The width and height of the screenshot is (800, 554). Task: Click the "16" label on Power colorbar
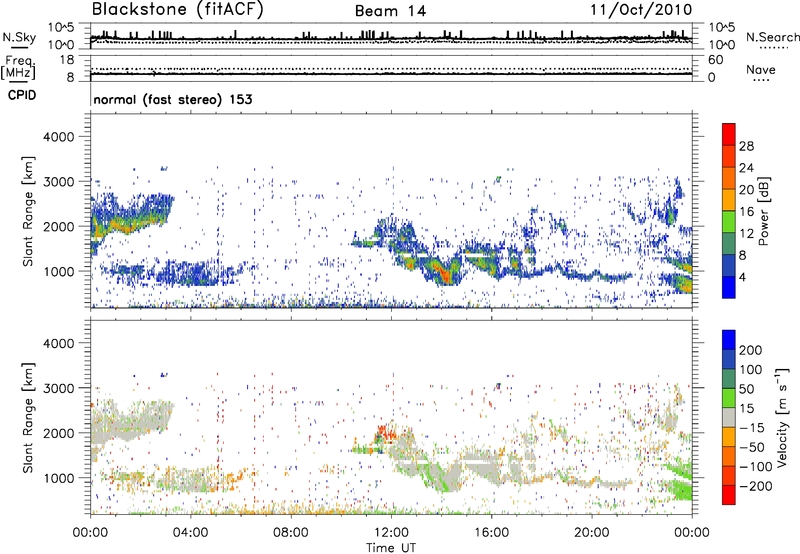pyautogui.click(x=746, y=212)
